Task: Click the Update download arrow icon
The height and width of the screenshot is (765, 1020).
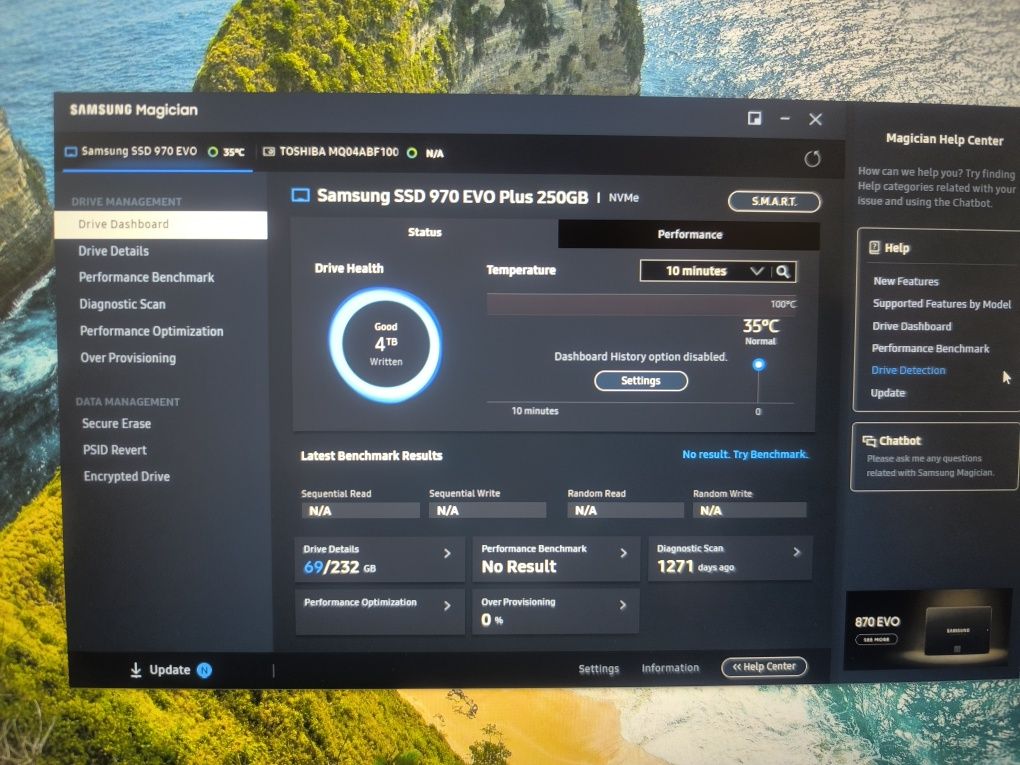Action: (135, 670)
